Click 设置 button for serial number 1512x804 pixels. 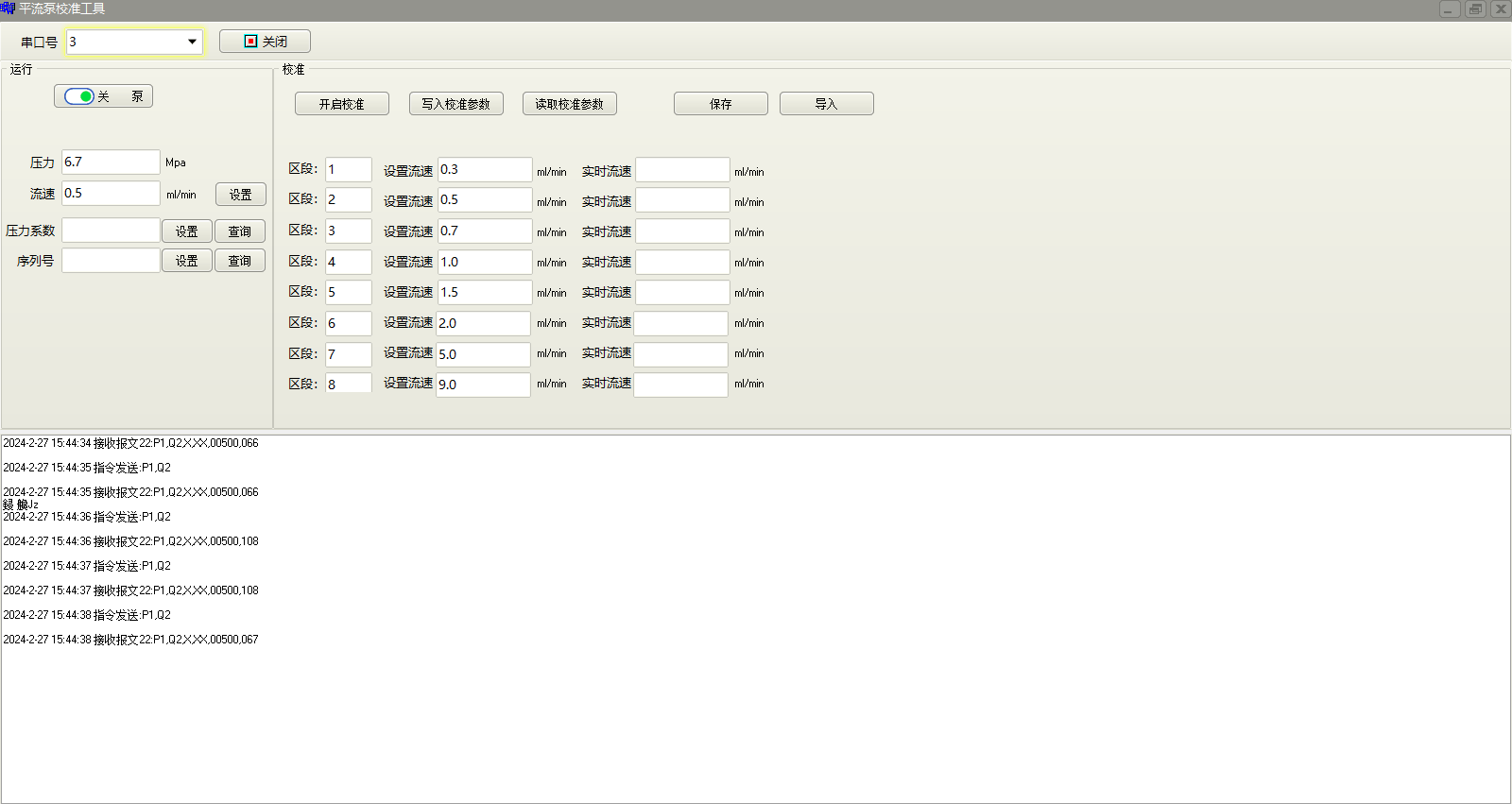coord(186,261)
